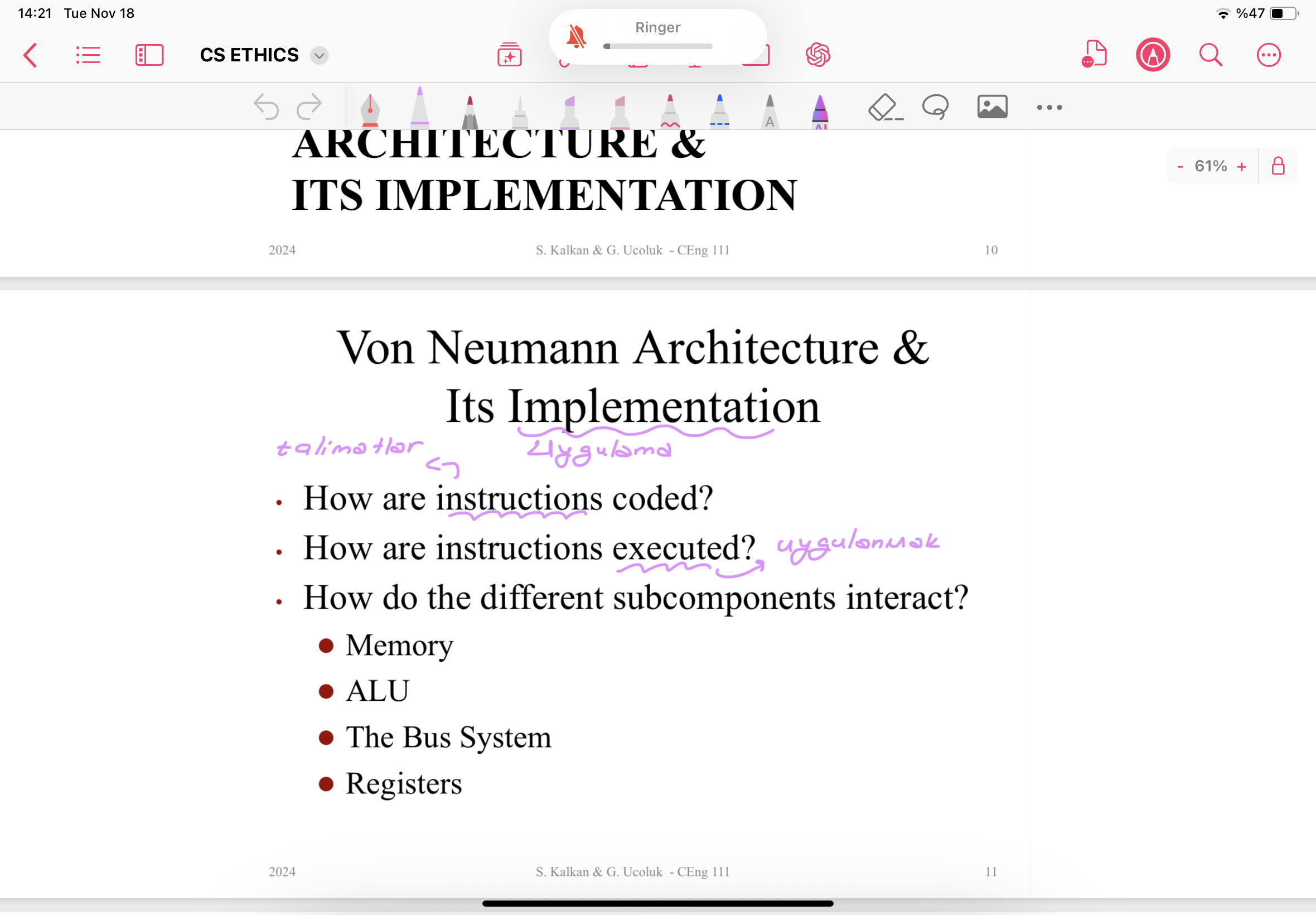Open the outline list view
Viewport: 1316px width, 915px height.
point(88,55)
